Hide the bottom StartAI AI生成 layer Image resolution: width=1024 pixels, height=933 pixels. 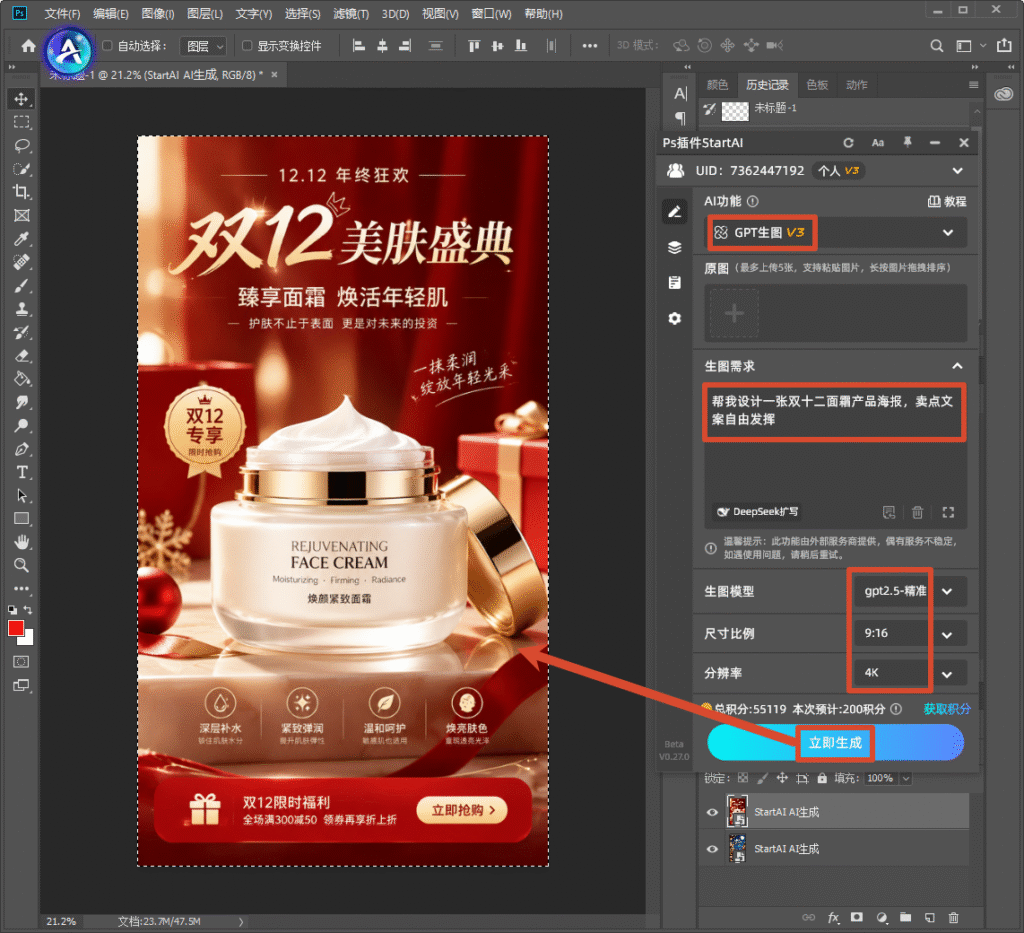712,849
